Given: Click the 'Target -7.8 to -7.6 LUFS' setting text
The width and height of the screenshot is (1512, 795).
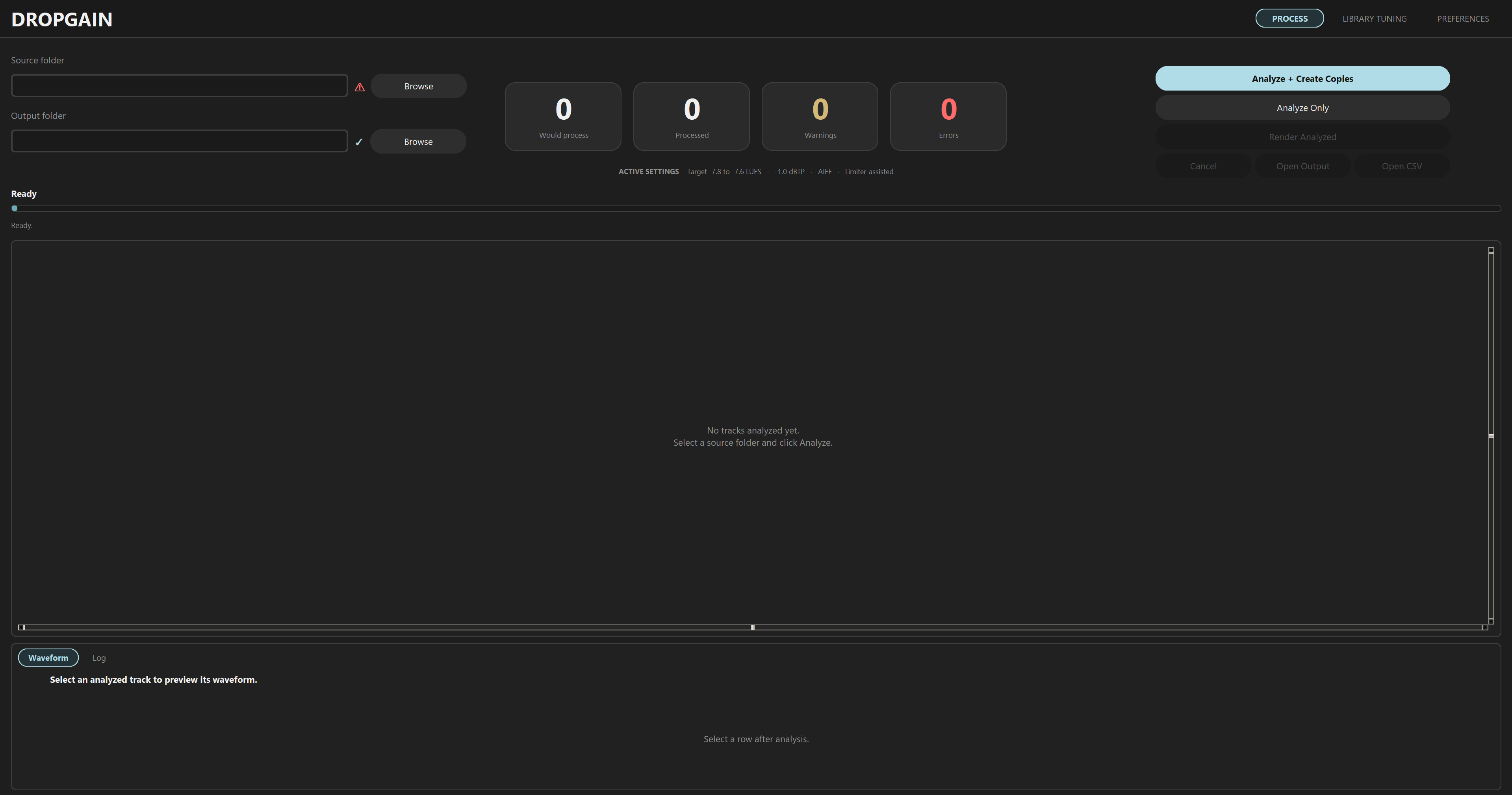Looking at the screenshot, I should click(x=724, y=171).
